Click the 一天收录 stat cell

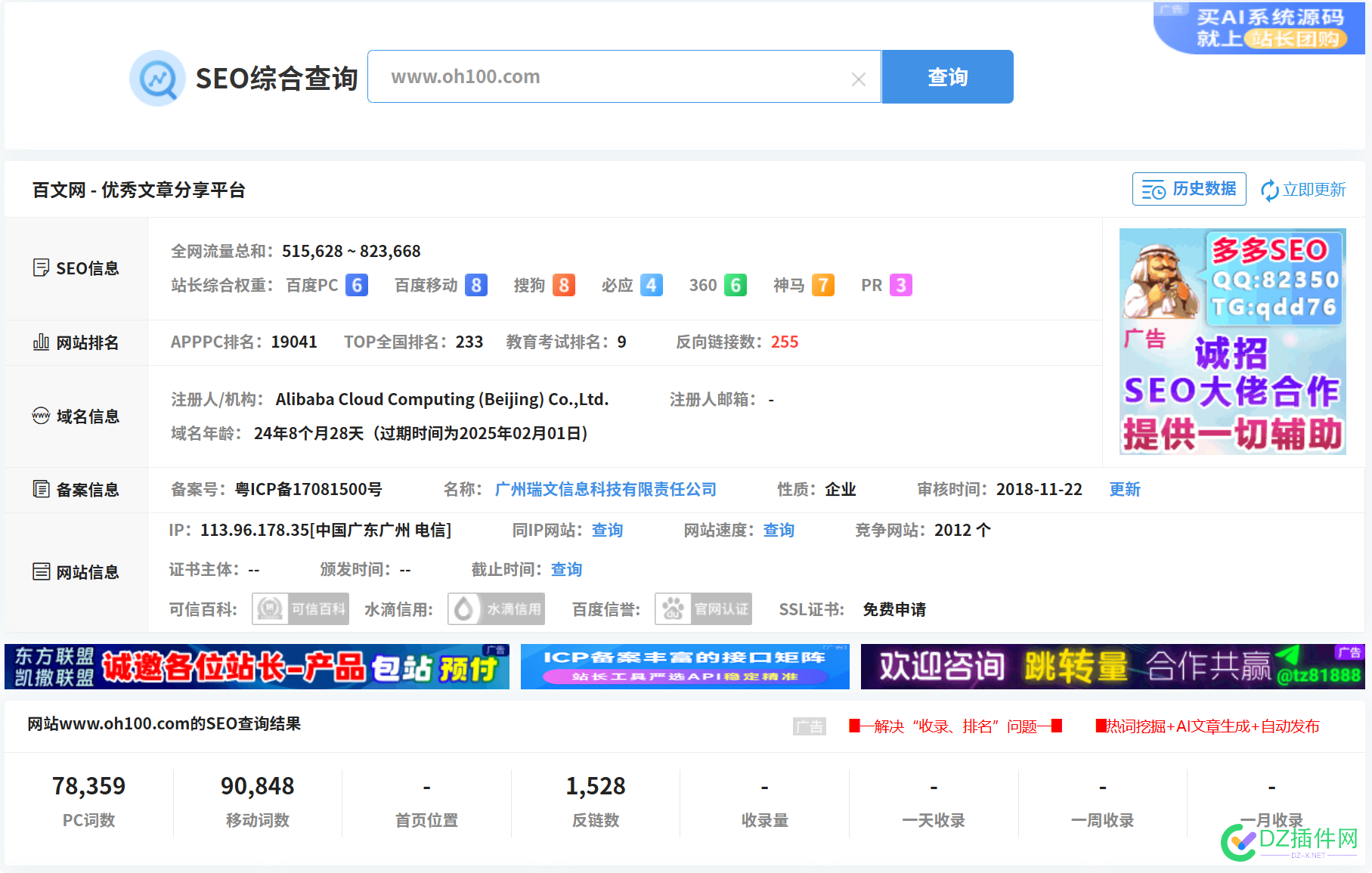(x=934, y=803)
